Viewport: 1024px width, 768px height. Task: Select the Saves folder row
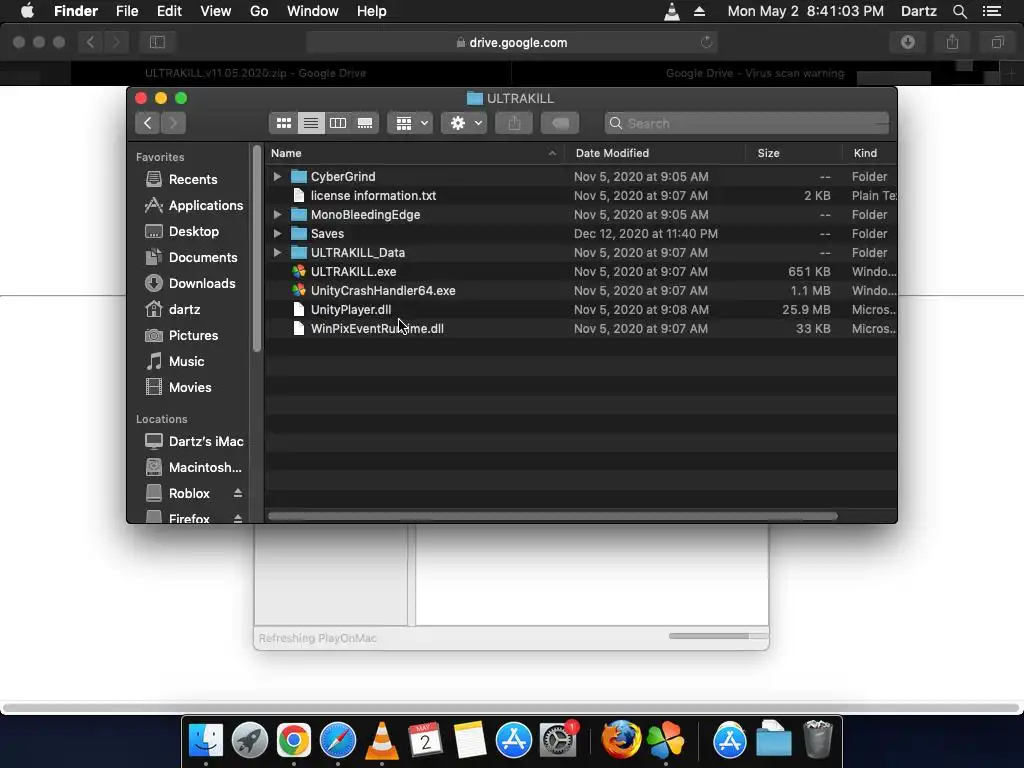click(x=581, y=233)
